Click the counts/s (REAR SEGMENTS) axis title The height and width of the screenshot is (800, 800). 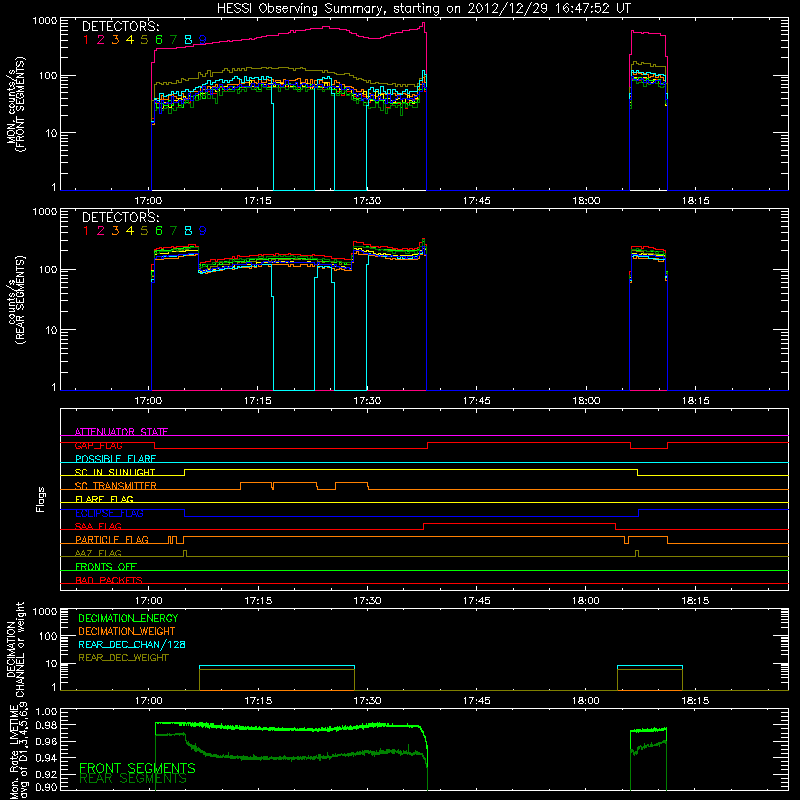tap(15, 300)
